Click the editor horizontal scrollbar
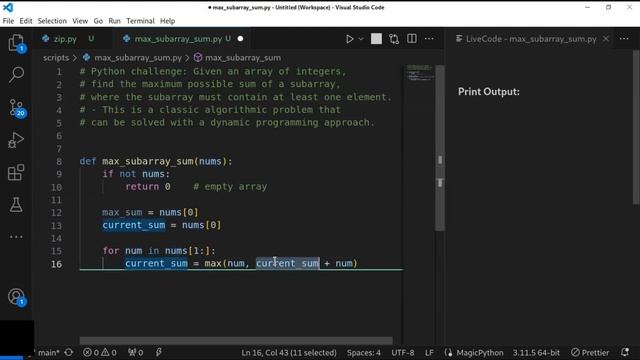This screenshot has height=360, width=640. coord(236,340)
